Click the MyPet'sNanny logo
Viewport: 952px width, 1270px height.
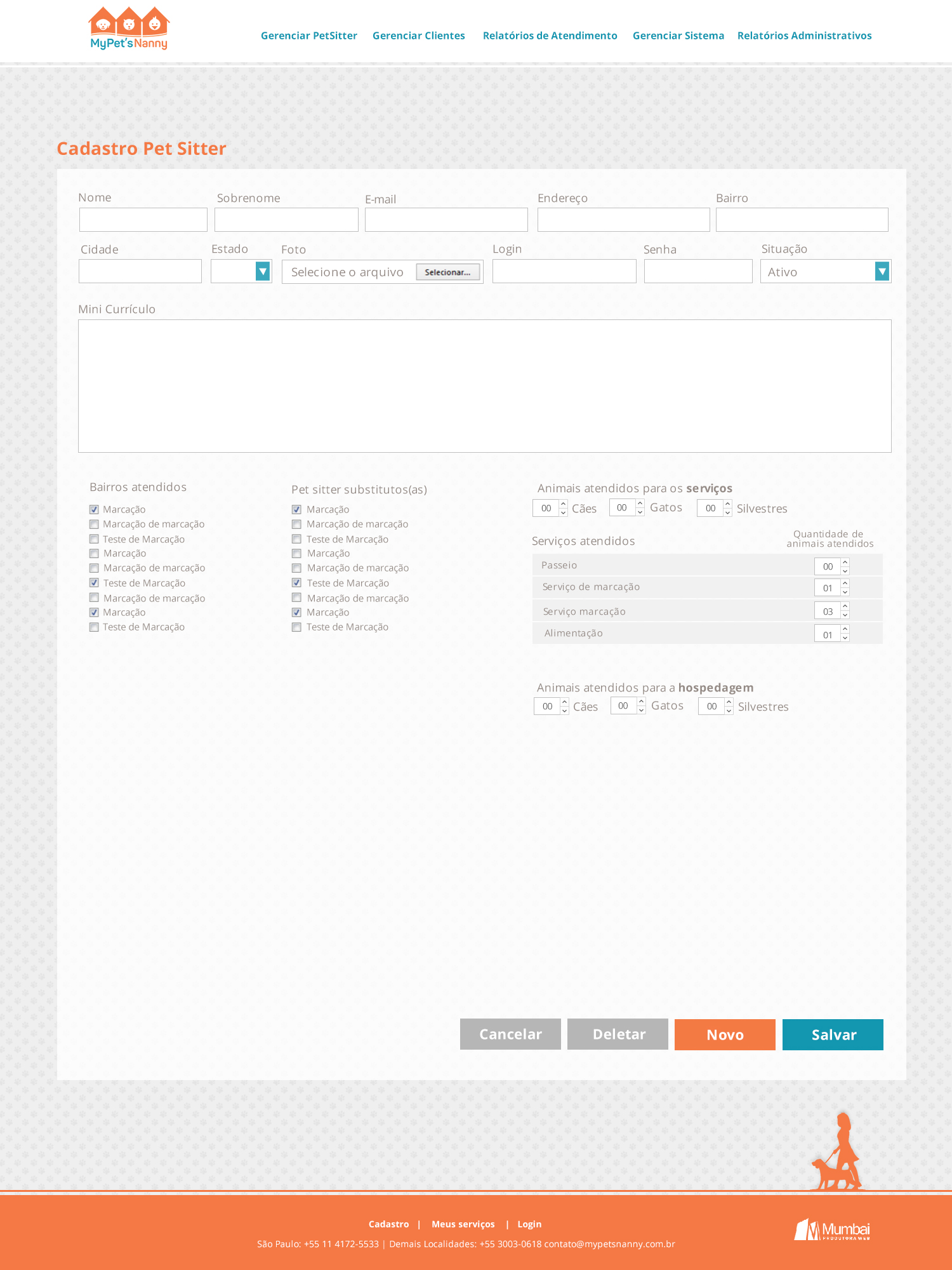pyautogui.click(x=129, y=29)
